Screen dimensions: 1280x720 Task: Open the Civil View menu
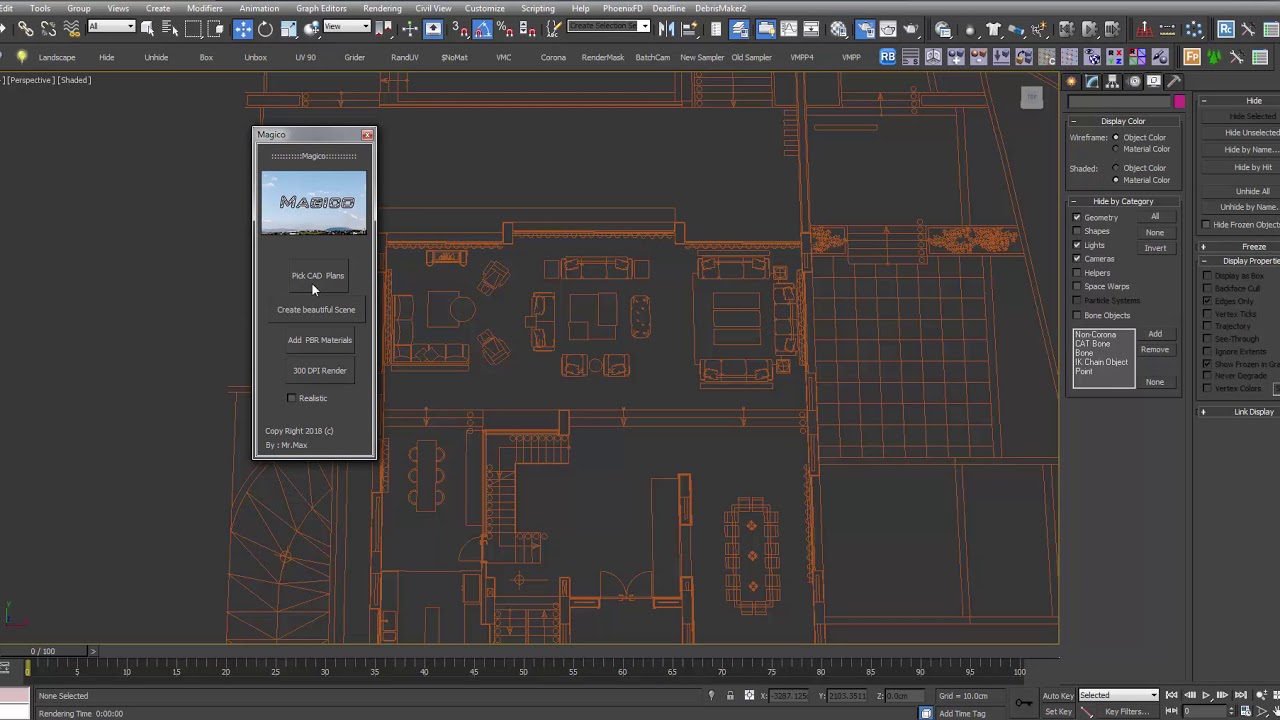click(x=433, y=8)
